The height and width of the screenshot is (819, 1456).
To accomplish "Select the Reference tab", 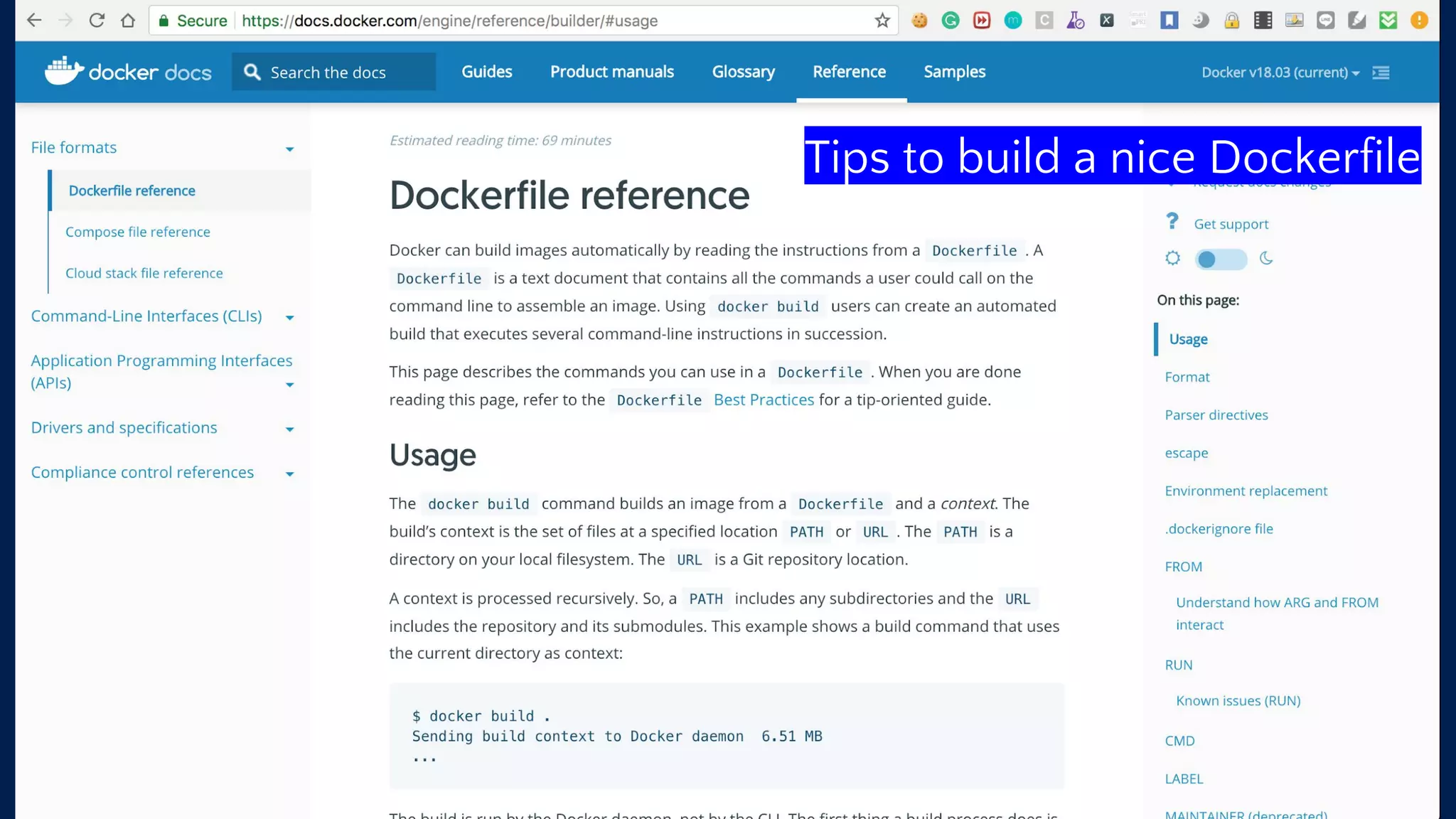I will pyautogui.click(x=849, y=72).
